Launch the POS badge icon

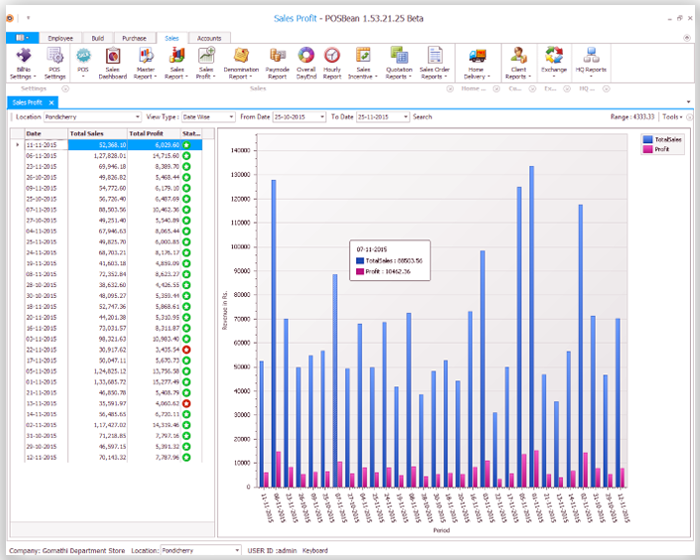coord(83,64)
